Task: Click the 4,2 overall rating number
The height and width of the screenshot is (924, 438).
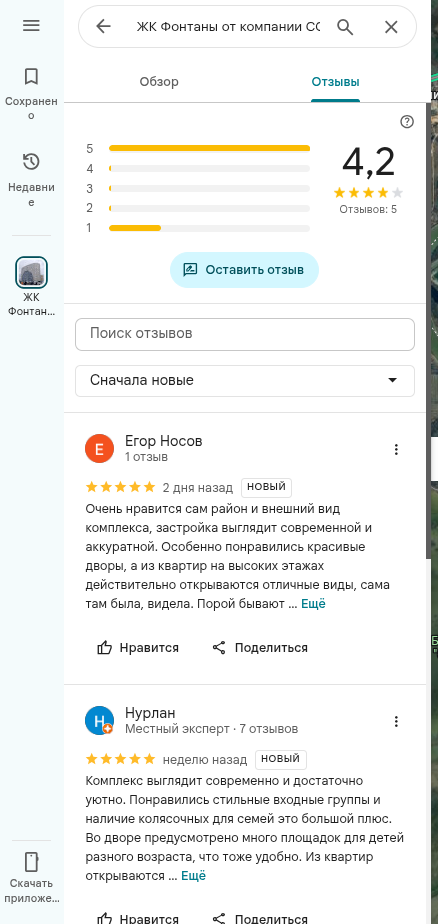Action: point(368,161)
